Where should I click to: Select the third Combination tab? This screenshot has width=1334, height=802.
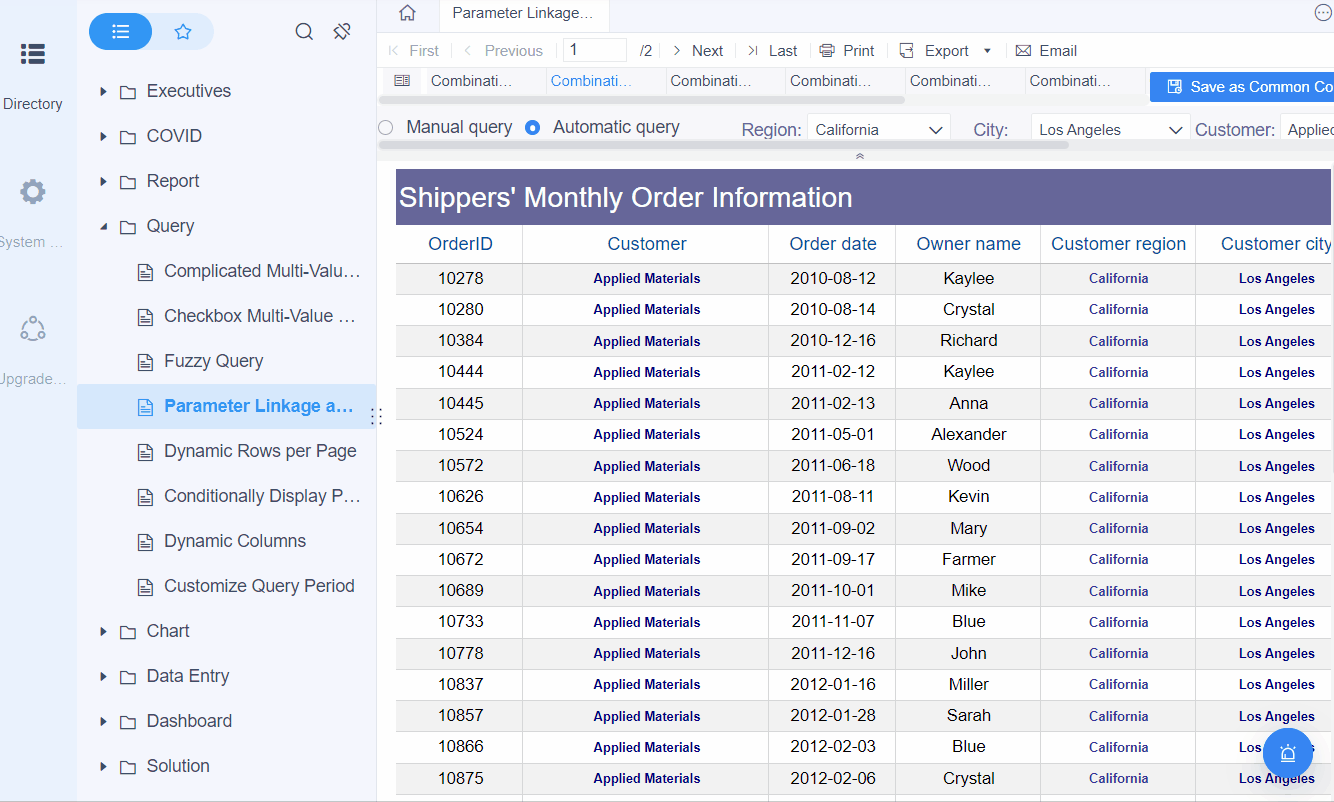click(711, 81)
